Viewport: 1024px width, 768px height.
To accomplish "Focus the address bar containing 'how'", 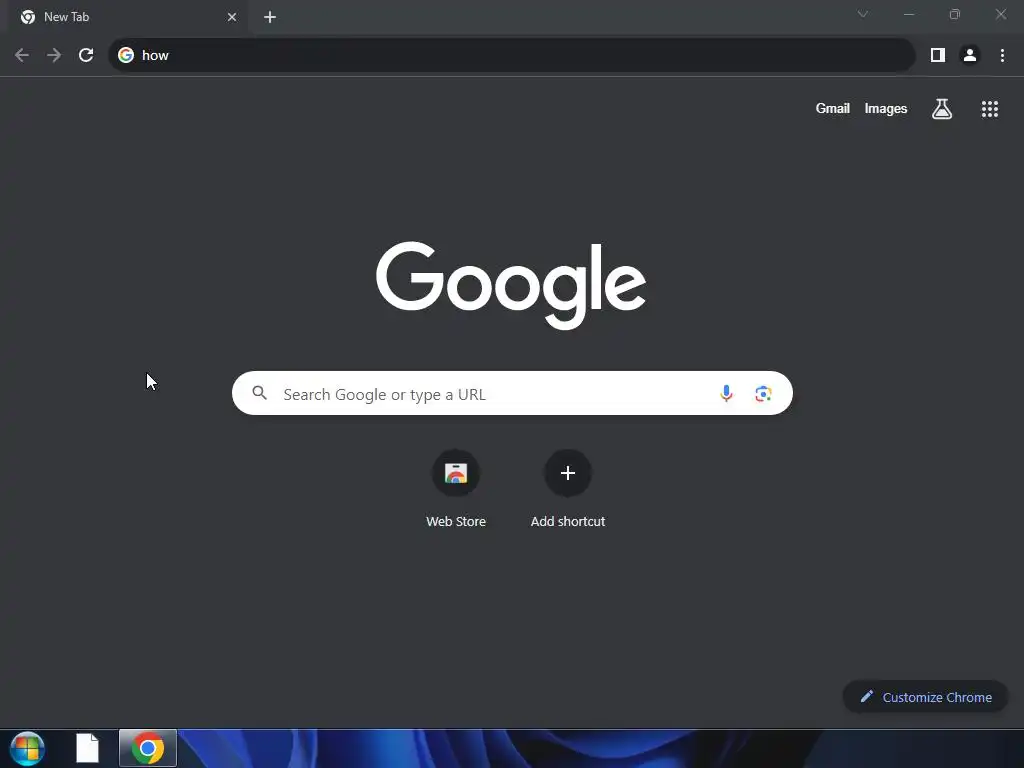I will [x=512, y=56].
